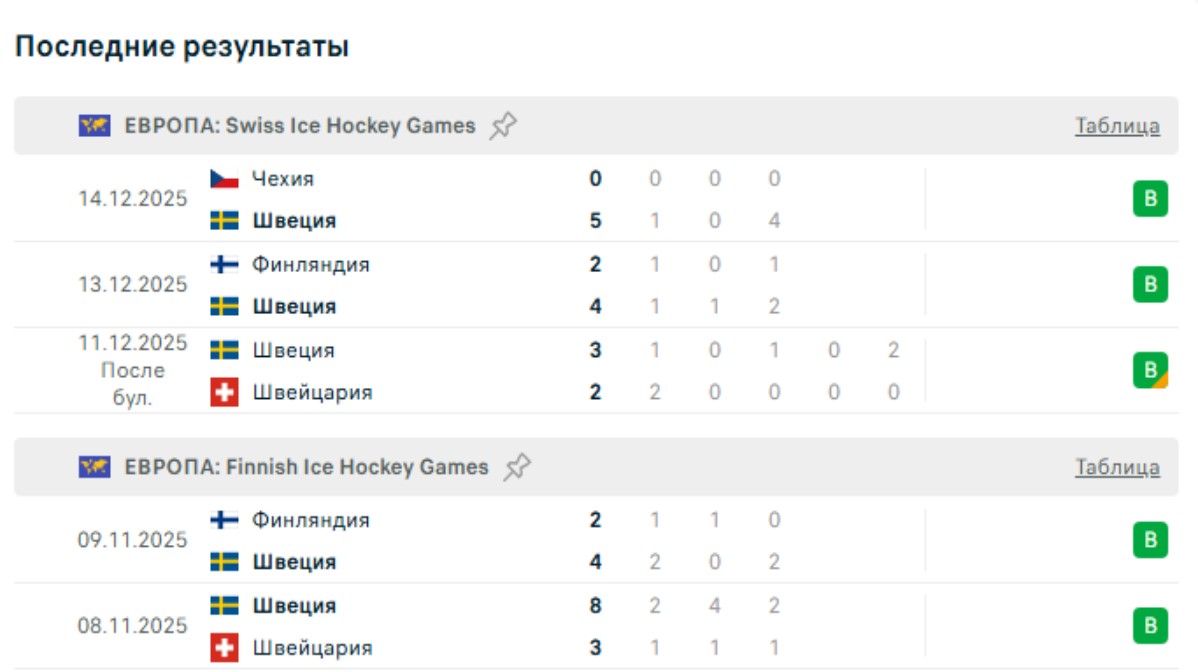Click the shootout win badge for 11.12.2025
Screen dimensions: 1198x672
point(1150,371)
